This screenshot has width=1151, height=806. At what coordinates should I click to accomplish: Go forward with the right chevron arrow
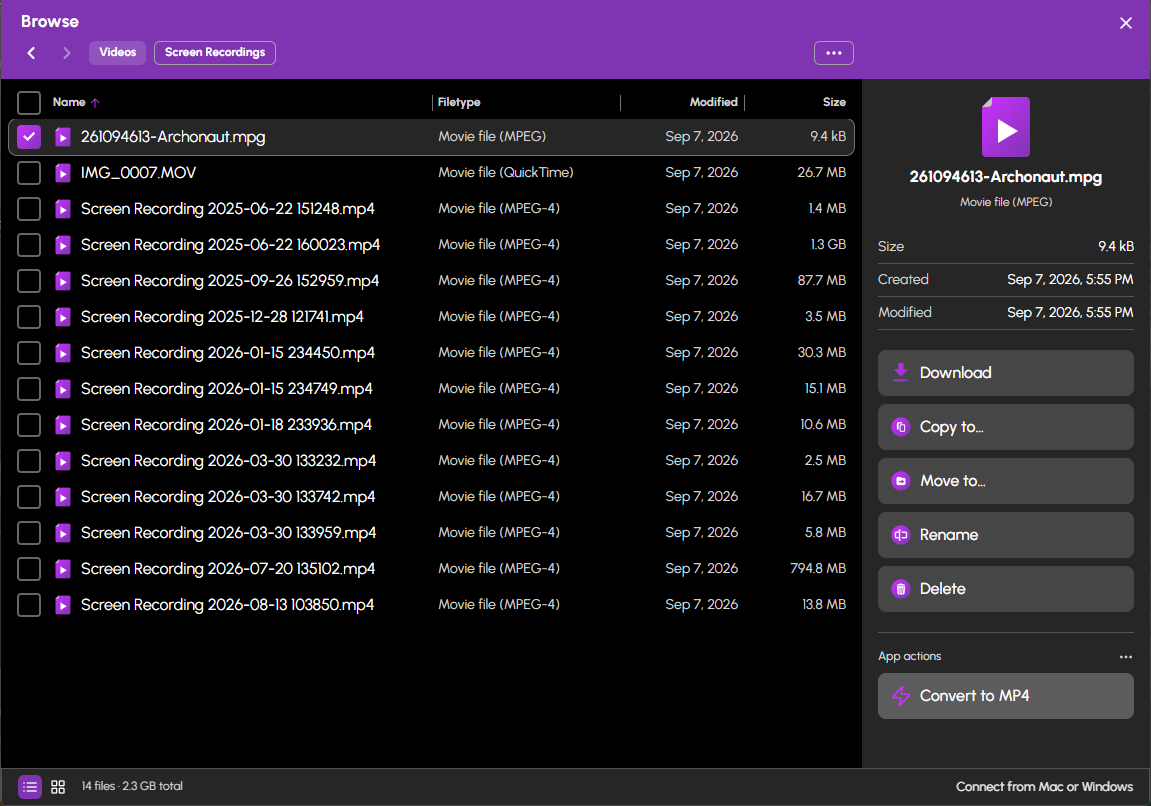point(67,53)
